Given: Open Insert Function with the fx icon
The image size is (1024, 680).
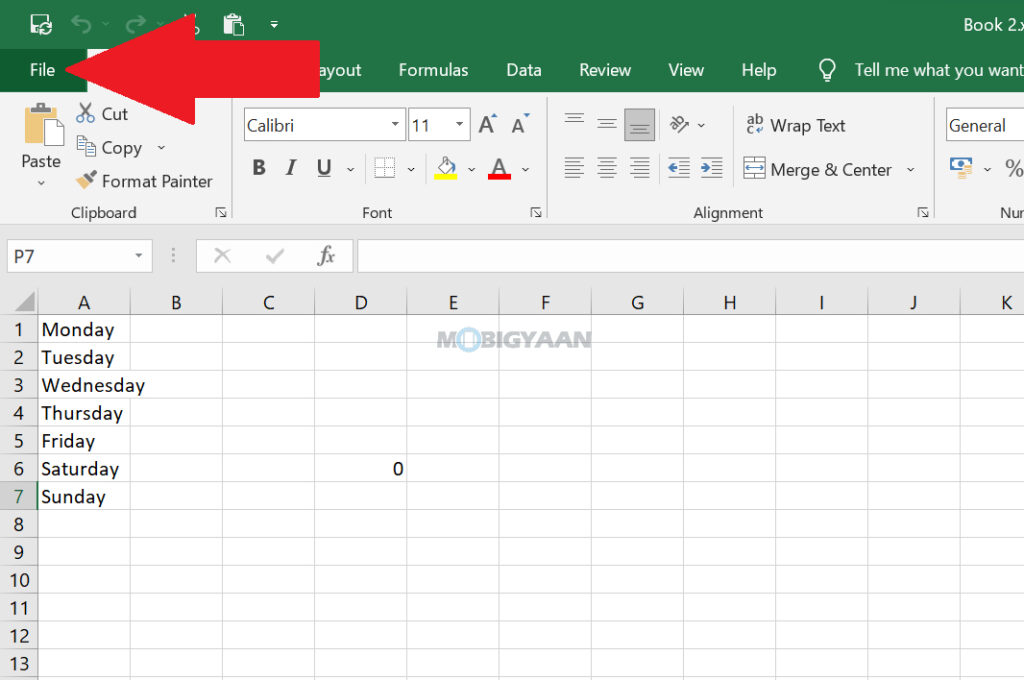Looking at the screenshot, I should (x=327, y=256).
